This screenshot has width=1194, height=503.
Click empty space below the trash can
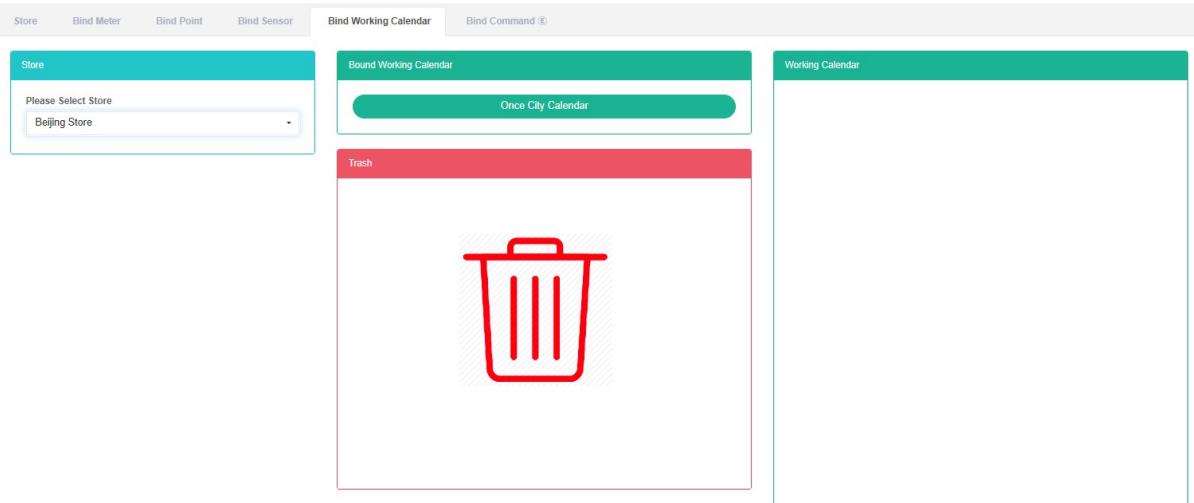pos(544,440)
